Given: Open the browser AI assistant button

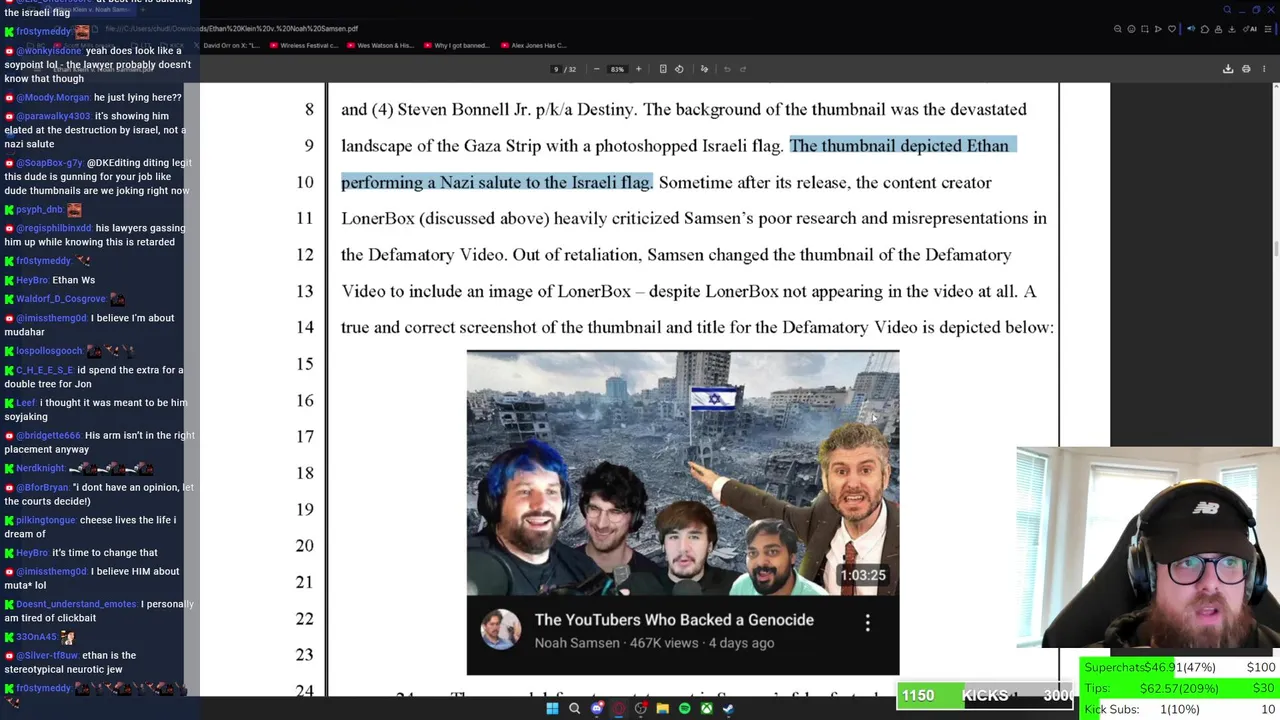Looking at the screenshot, I should tap(1251, 29).
